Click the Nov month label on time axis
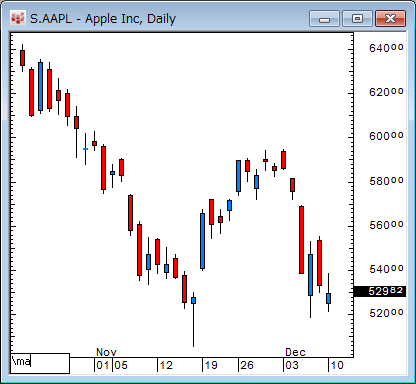The height and width of the screenshot is (384, 416). pyautogui.click(x=106, y=352)
